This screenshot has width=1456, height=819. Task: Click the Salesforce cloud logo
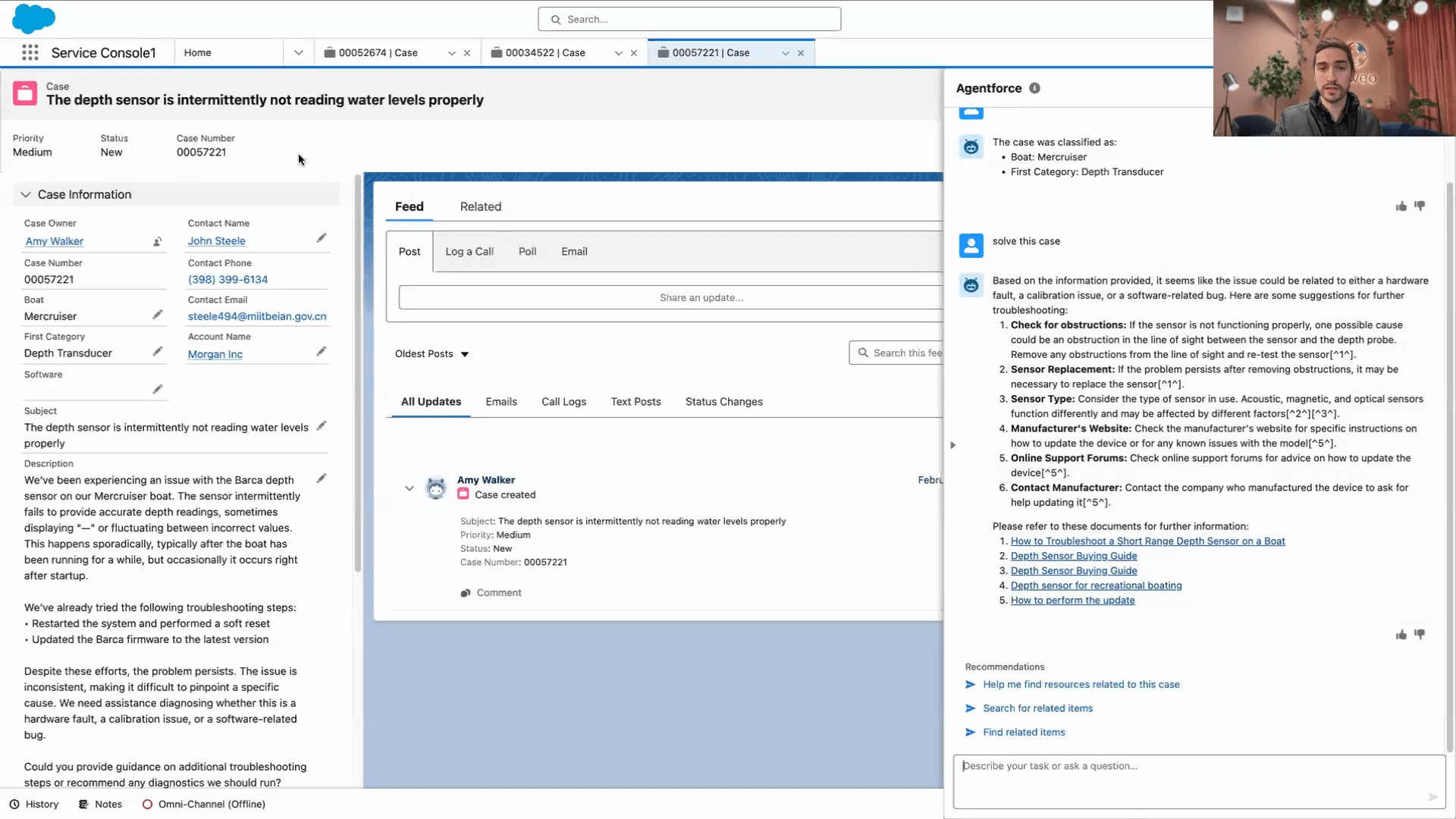pos(34,18)
